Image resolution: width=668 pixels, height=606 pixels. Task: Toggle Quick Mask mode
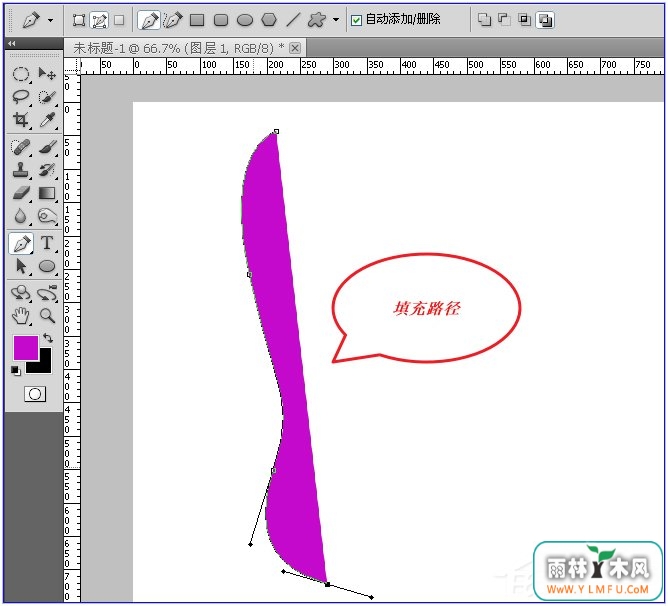tap(35, 394)
